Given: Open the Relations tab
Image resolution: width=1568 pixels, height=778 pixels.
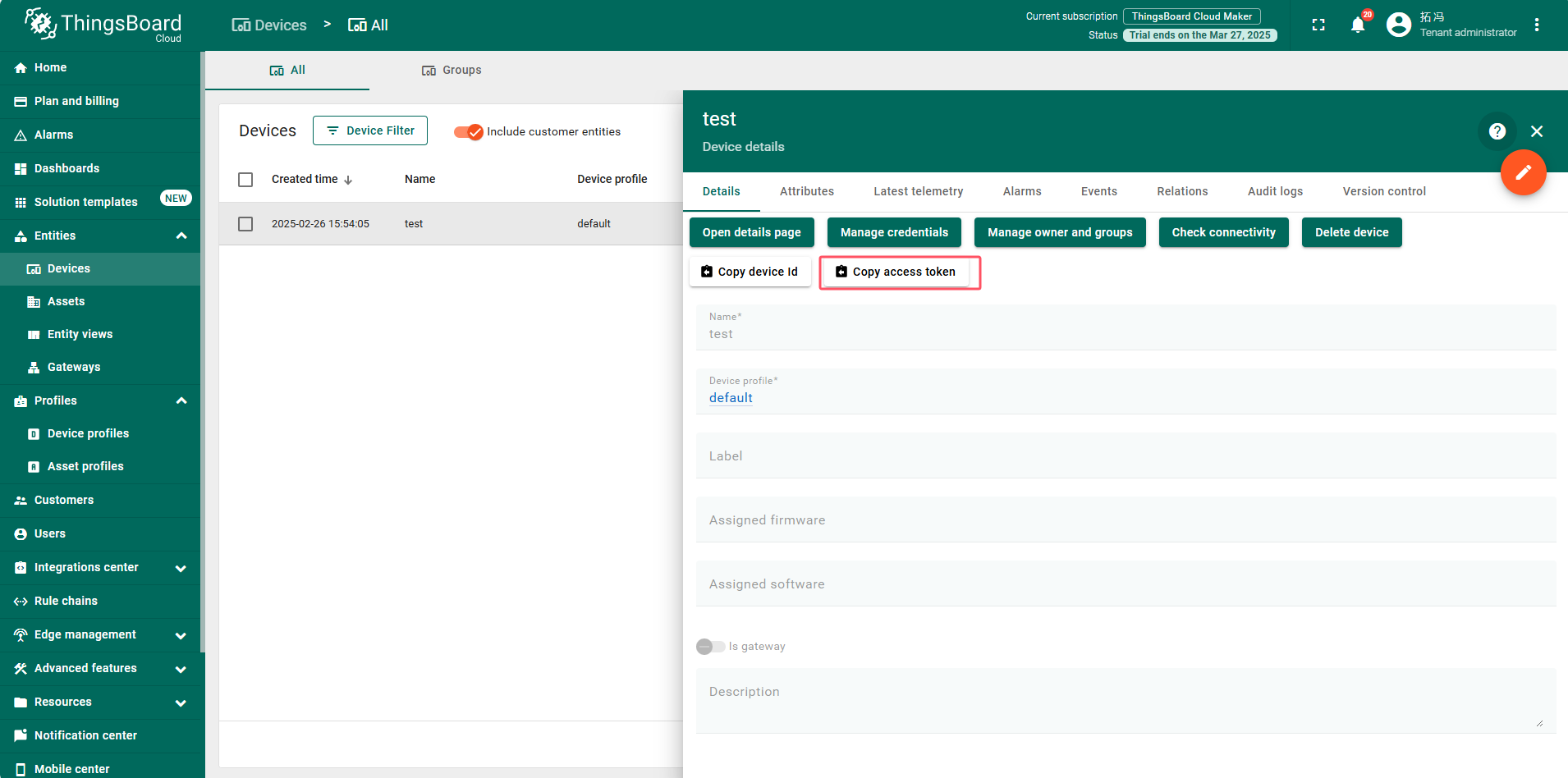Looking at the screenshot, I should (1182, 191).
